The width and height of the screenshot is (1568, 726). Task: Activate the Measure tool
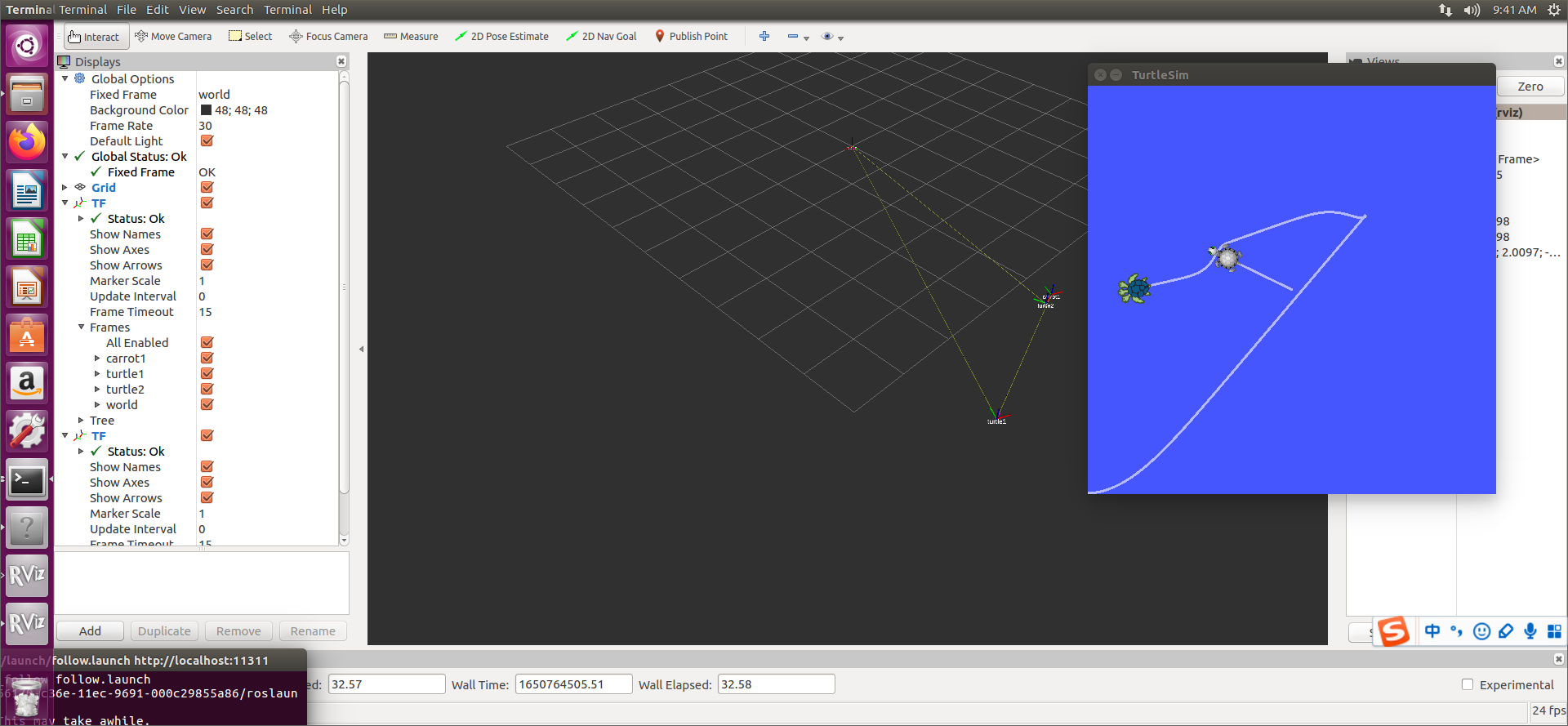411,37
